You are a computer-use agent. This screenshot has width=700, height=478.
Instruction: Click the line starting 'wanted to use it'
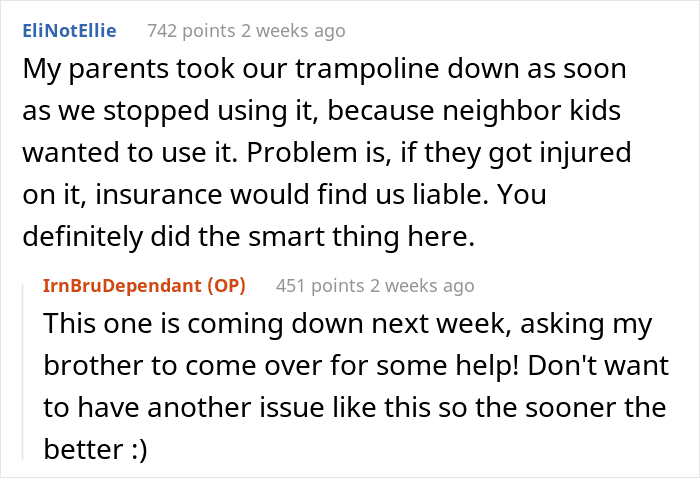[327, 153]
